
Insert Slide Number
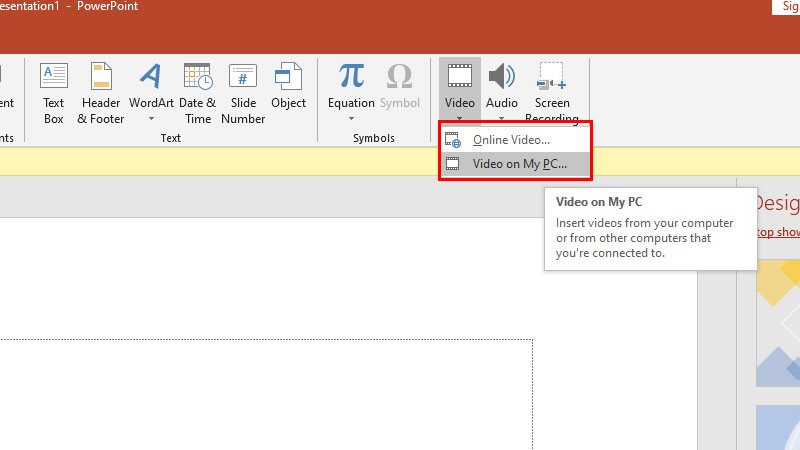243,93
